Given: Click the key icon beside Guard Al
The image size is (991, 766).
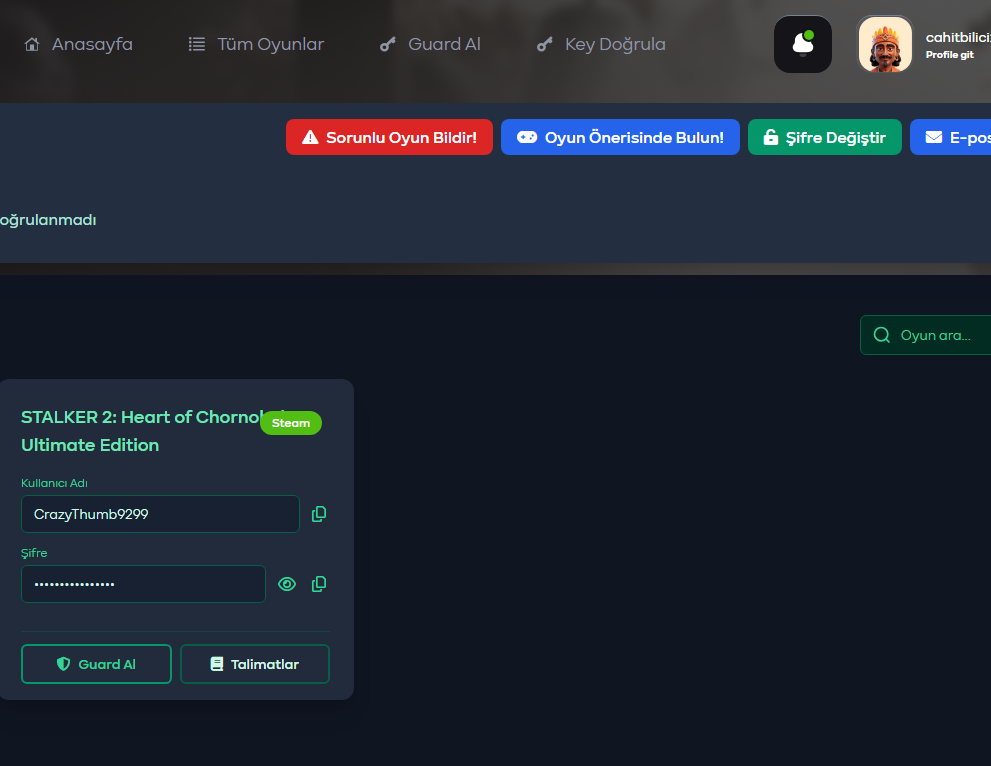Looking at the screenshot, I should pyautogui.click(x=387, y=44).
